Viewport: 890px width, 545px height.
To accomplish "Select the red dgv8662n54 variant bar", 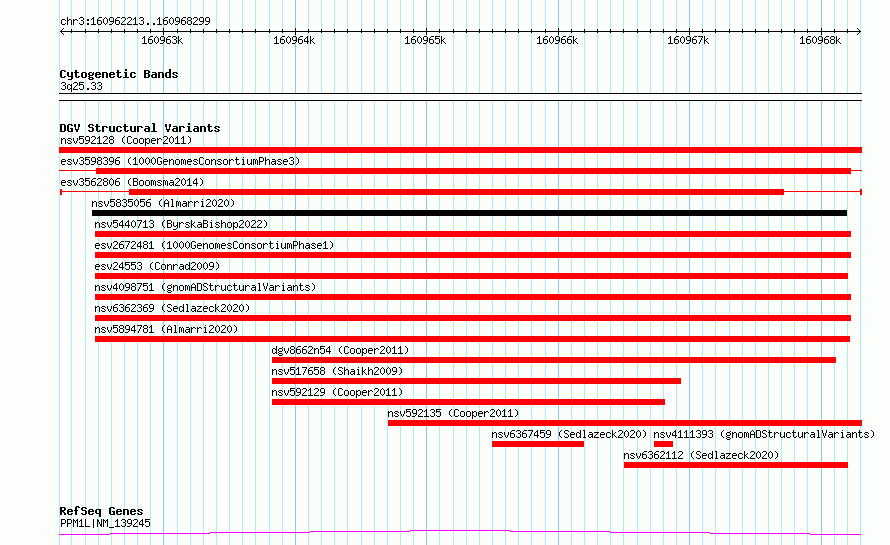I will [554, 360].
